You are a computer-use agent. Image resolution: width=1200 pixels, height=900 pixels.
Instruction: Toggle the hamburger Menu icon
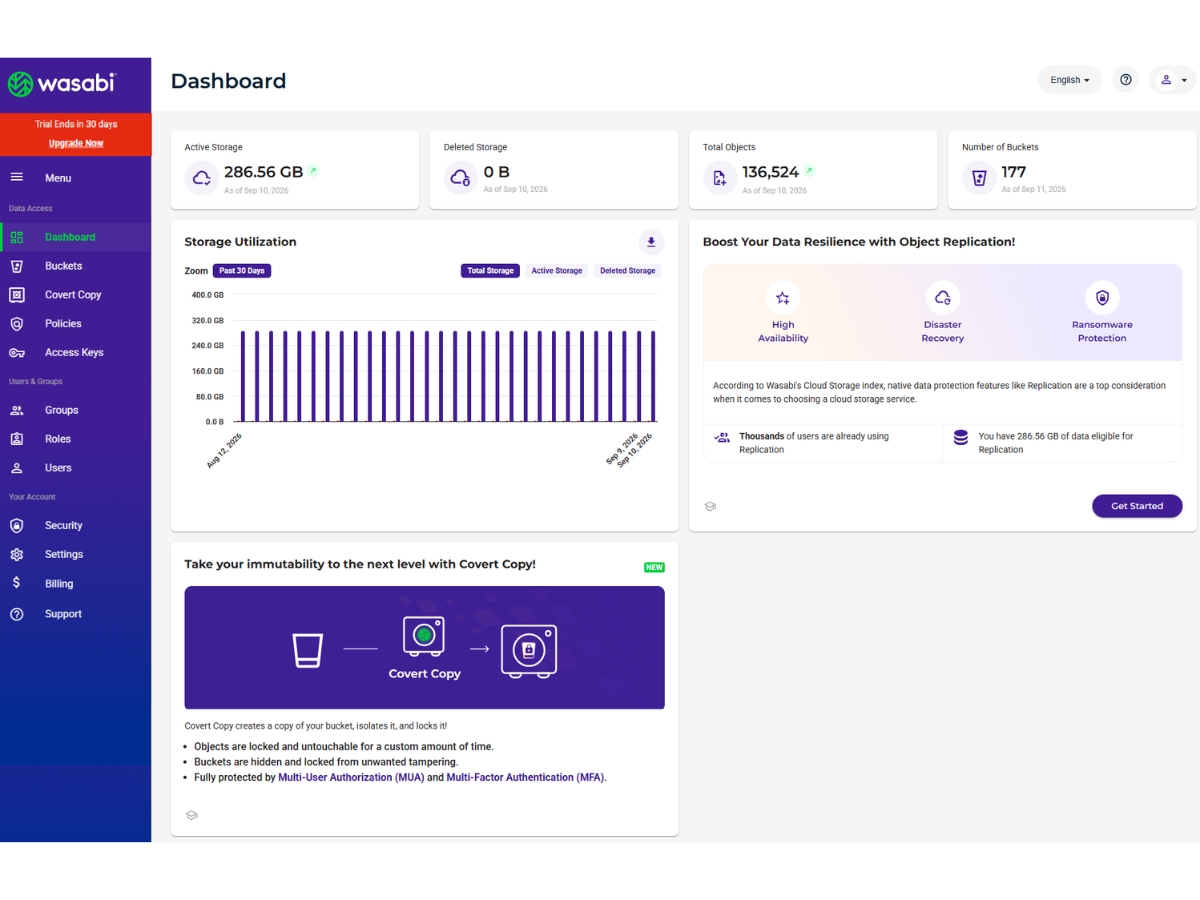(x=16, y=177)
